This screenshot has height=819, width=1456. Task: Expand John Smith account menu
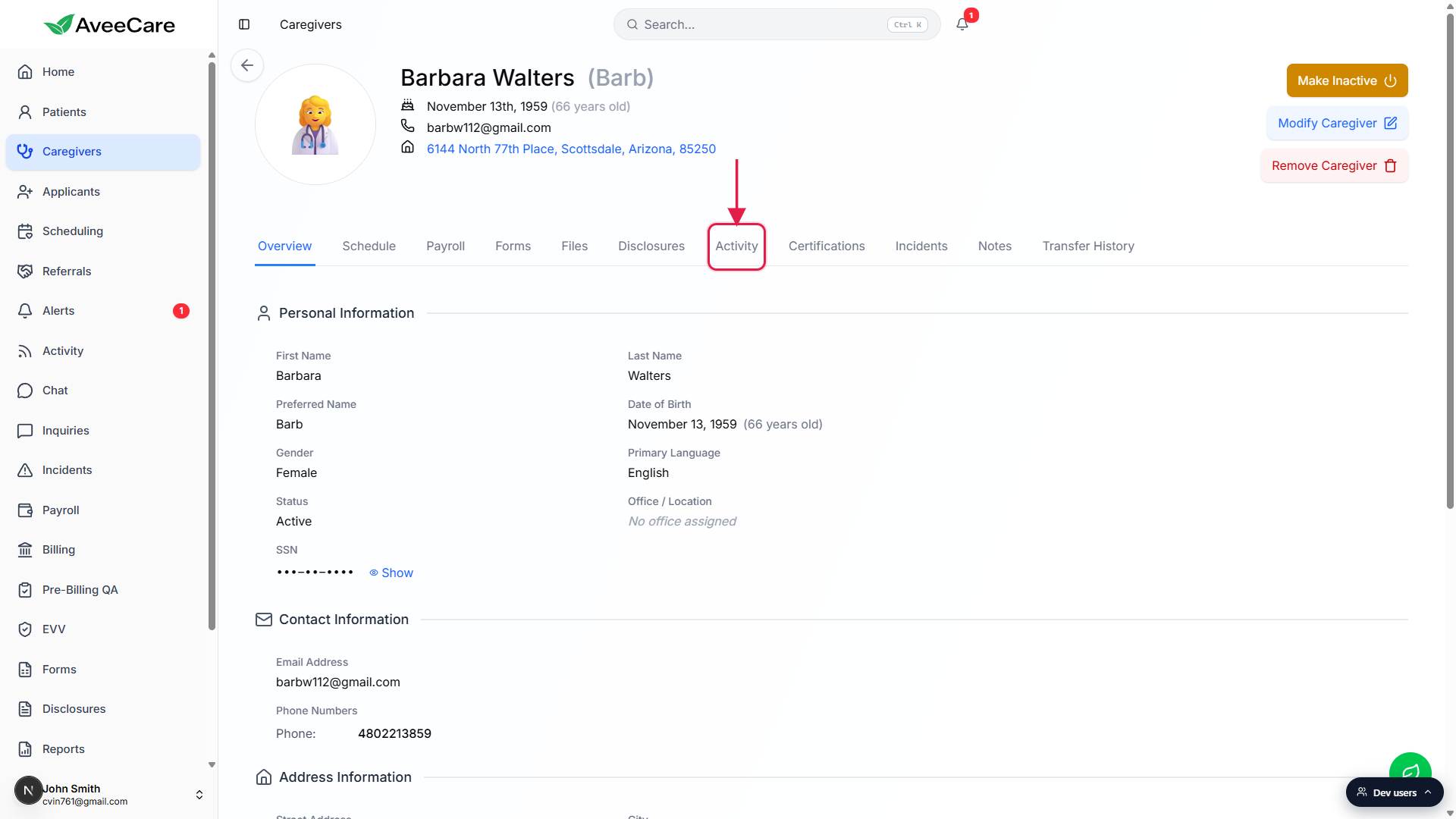click(x=109, y=794)
